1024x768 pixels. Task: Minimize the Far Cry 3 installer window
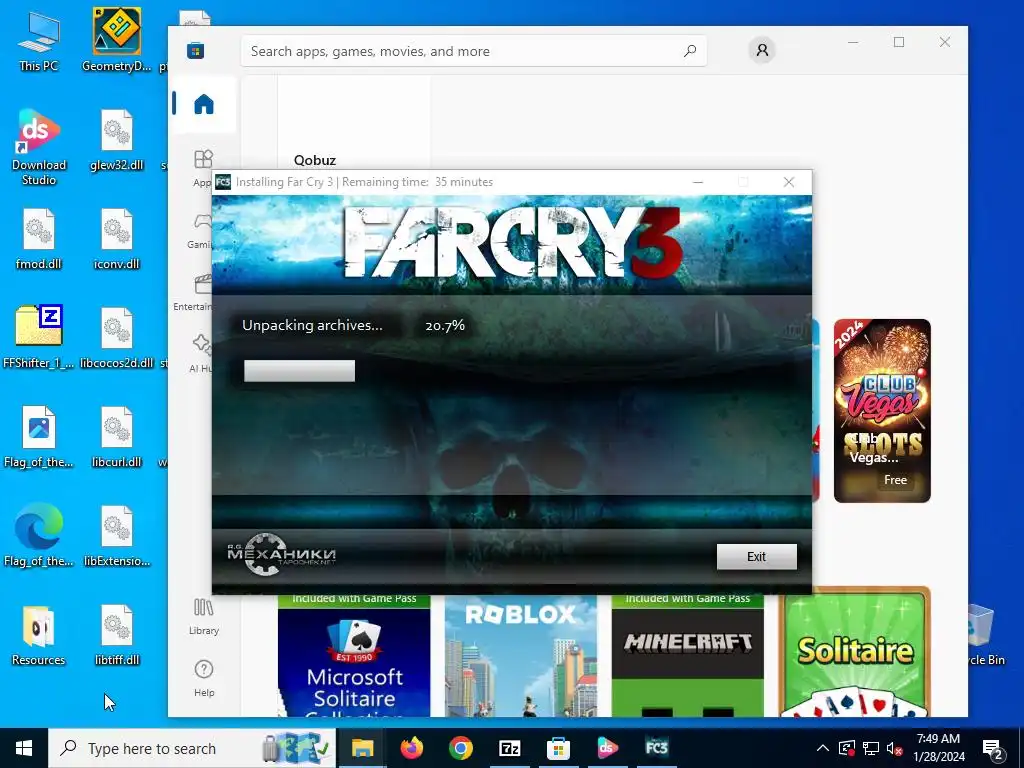697,182
